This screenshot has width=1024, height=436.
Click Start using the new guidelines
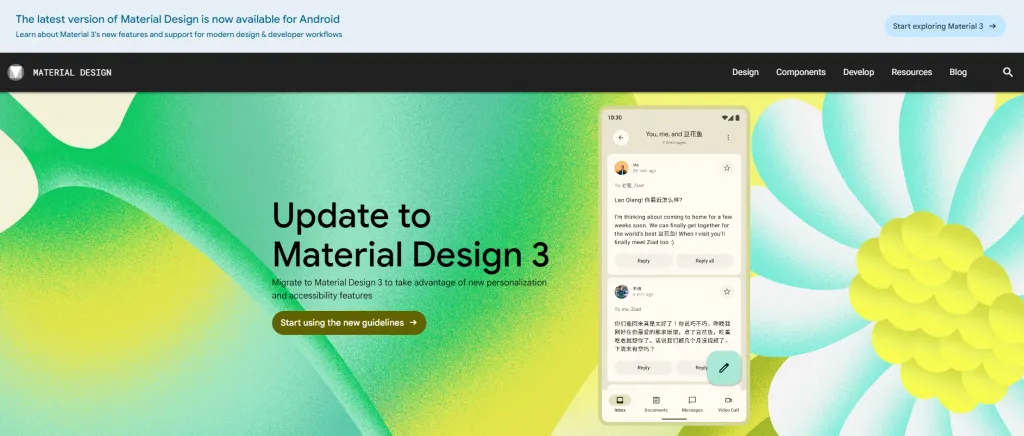click(349, 322)
